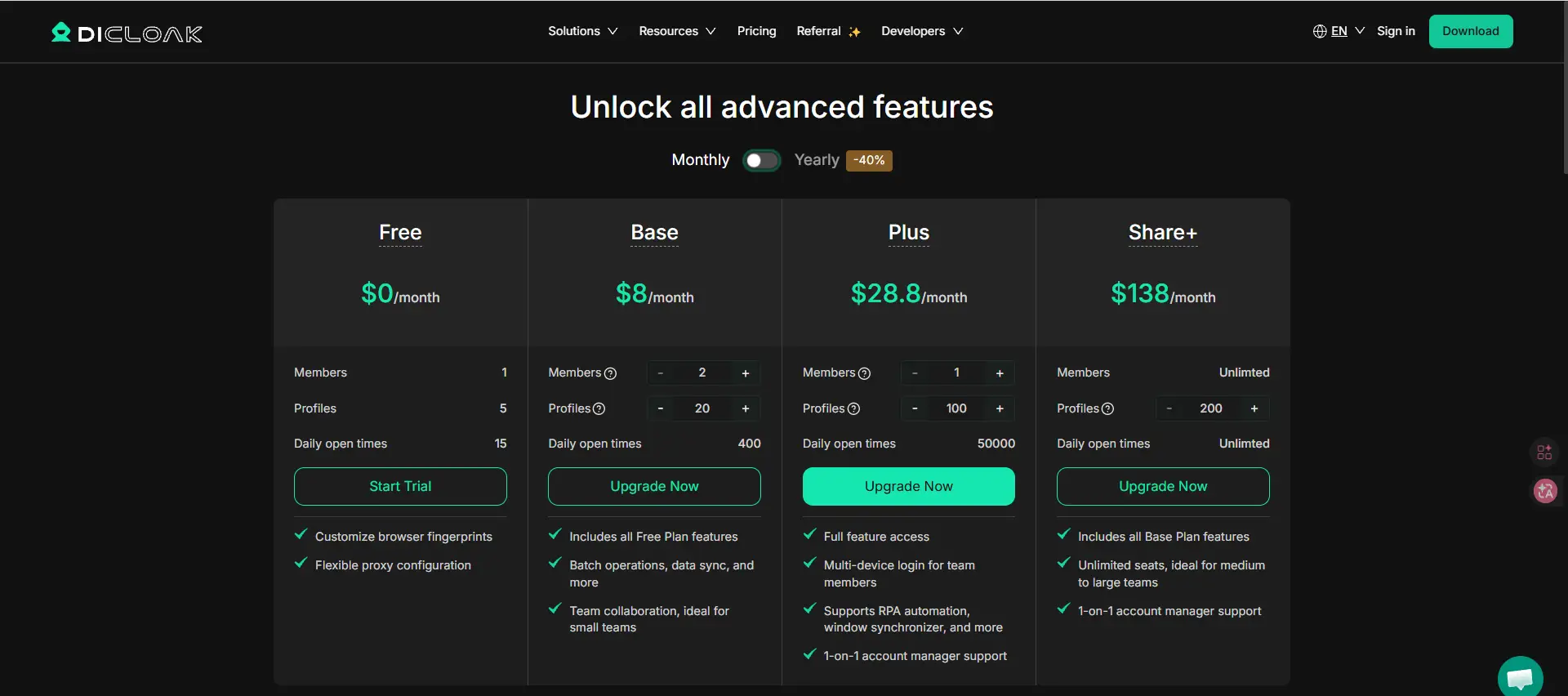
Task: Click the apps grid floating icon
Action: tap(1544, 453)
